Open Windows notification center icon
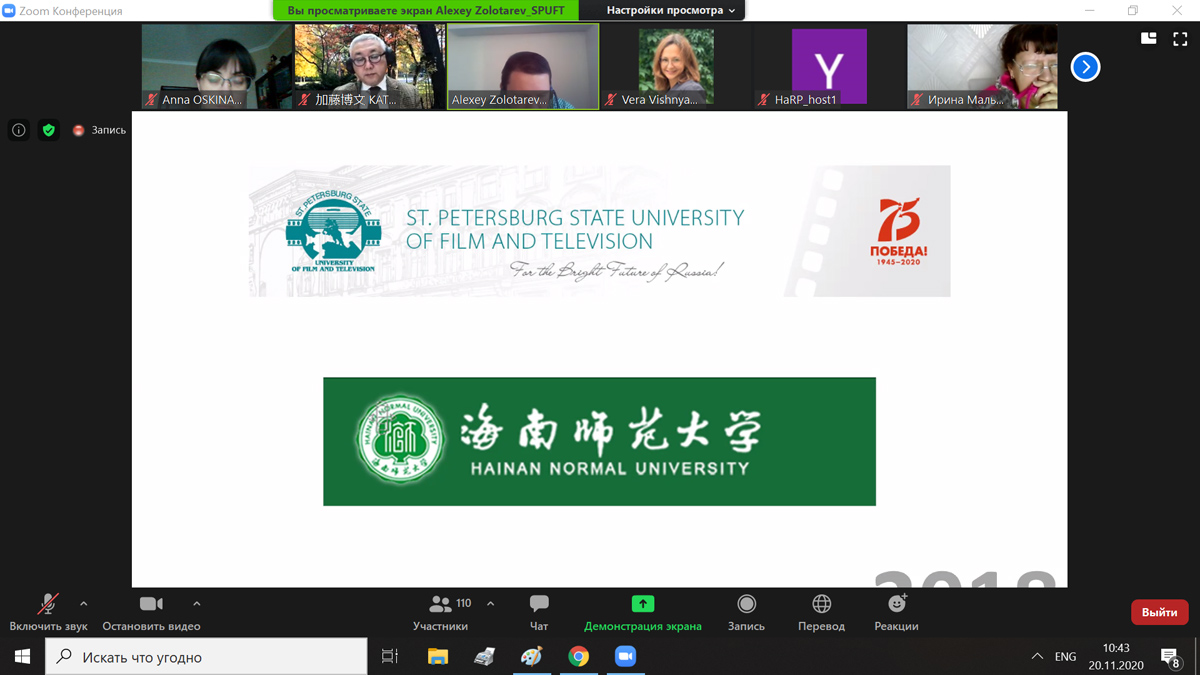This screenshot has height=675, width=1200. (x=1170, y=657)
